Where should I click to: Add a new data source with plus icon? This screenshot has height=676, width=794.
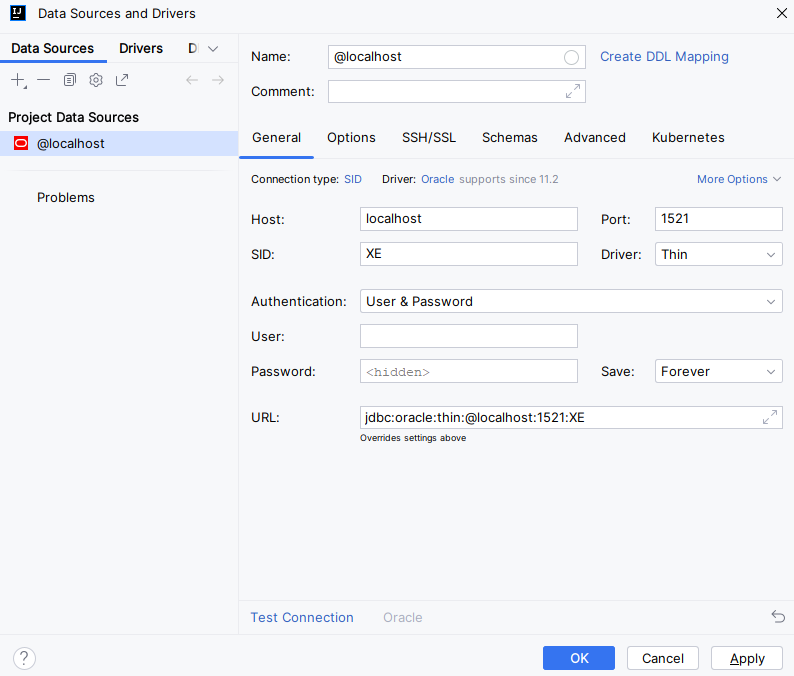(x=18, y=80)
